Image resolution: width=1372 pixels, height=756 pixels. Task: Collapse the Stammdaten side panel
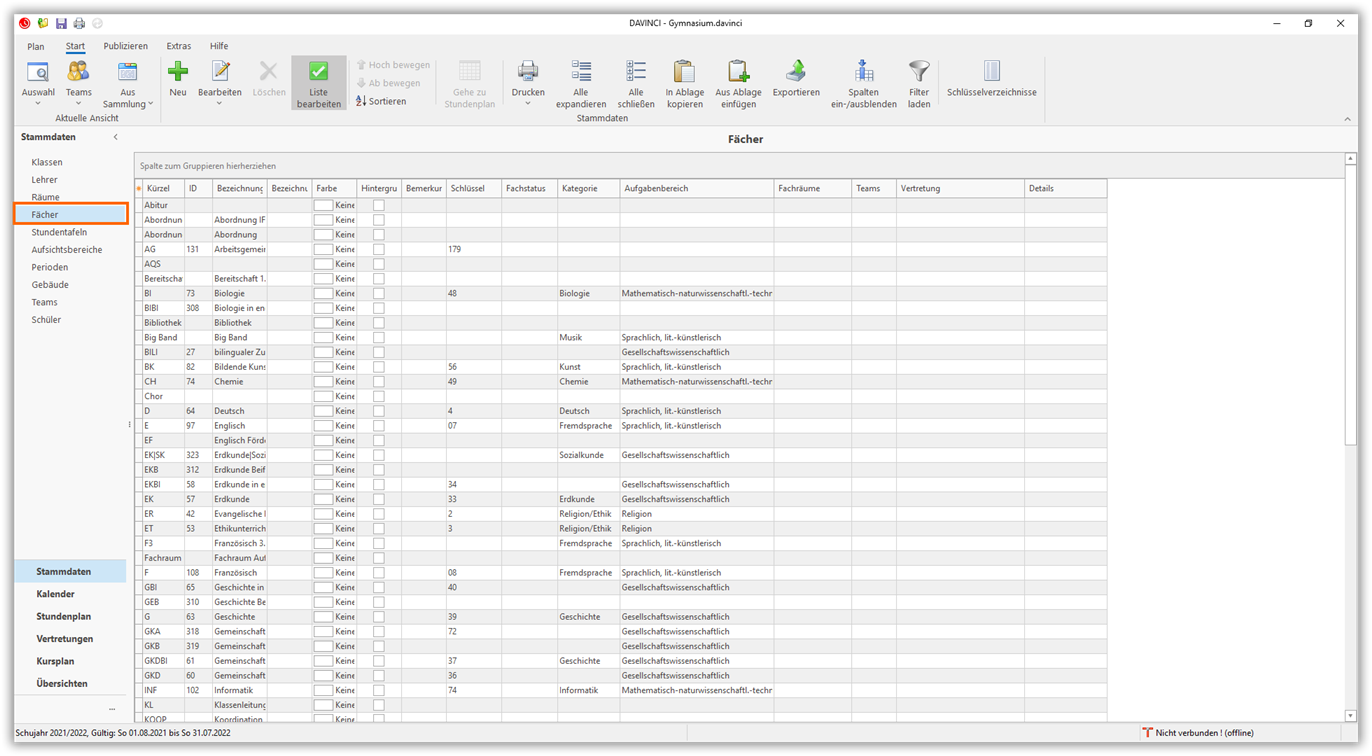tap(115, 137)
